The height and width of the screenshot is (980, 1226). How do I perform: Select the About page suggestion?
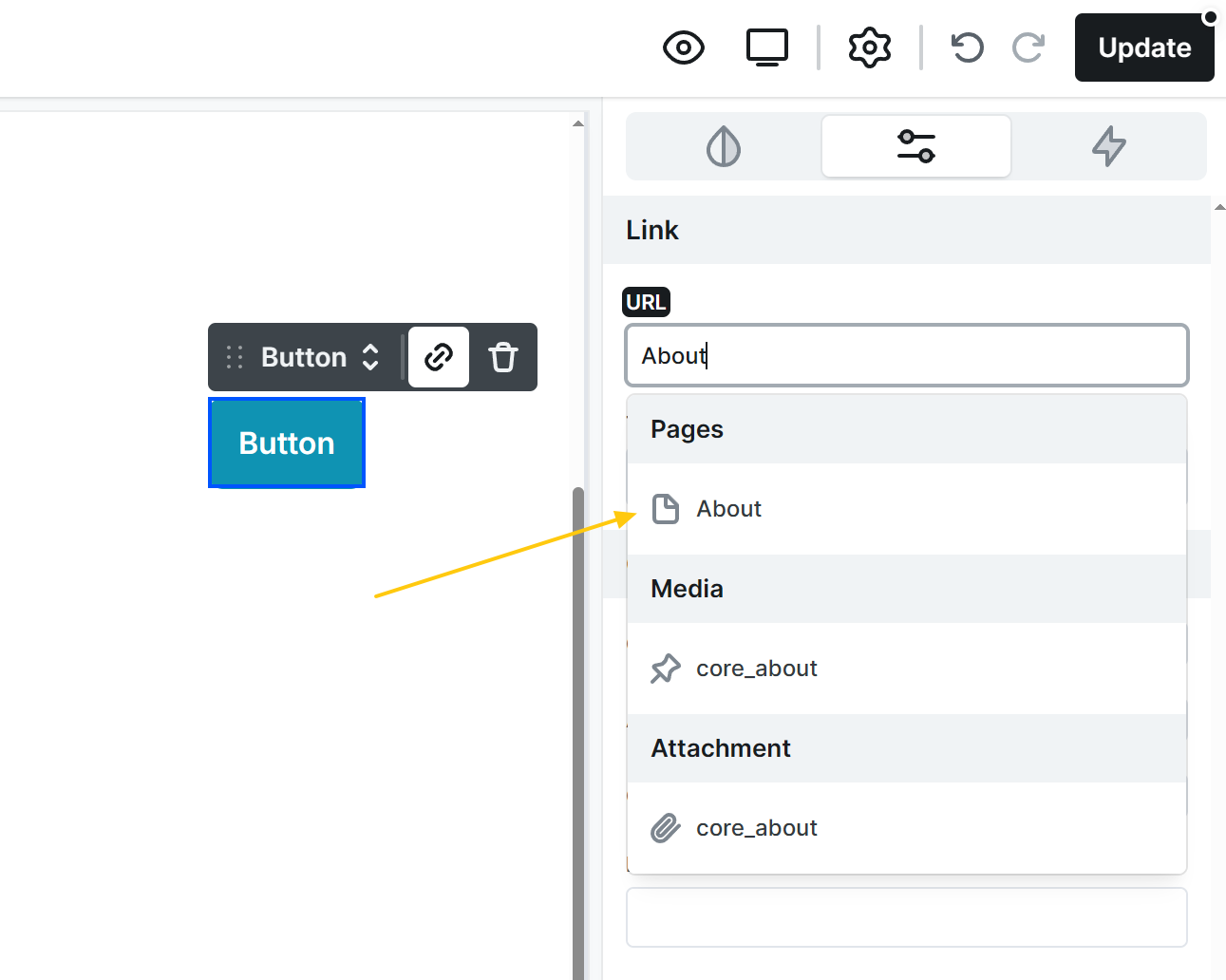coord(728,509)
